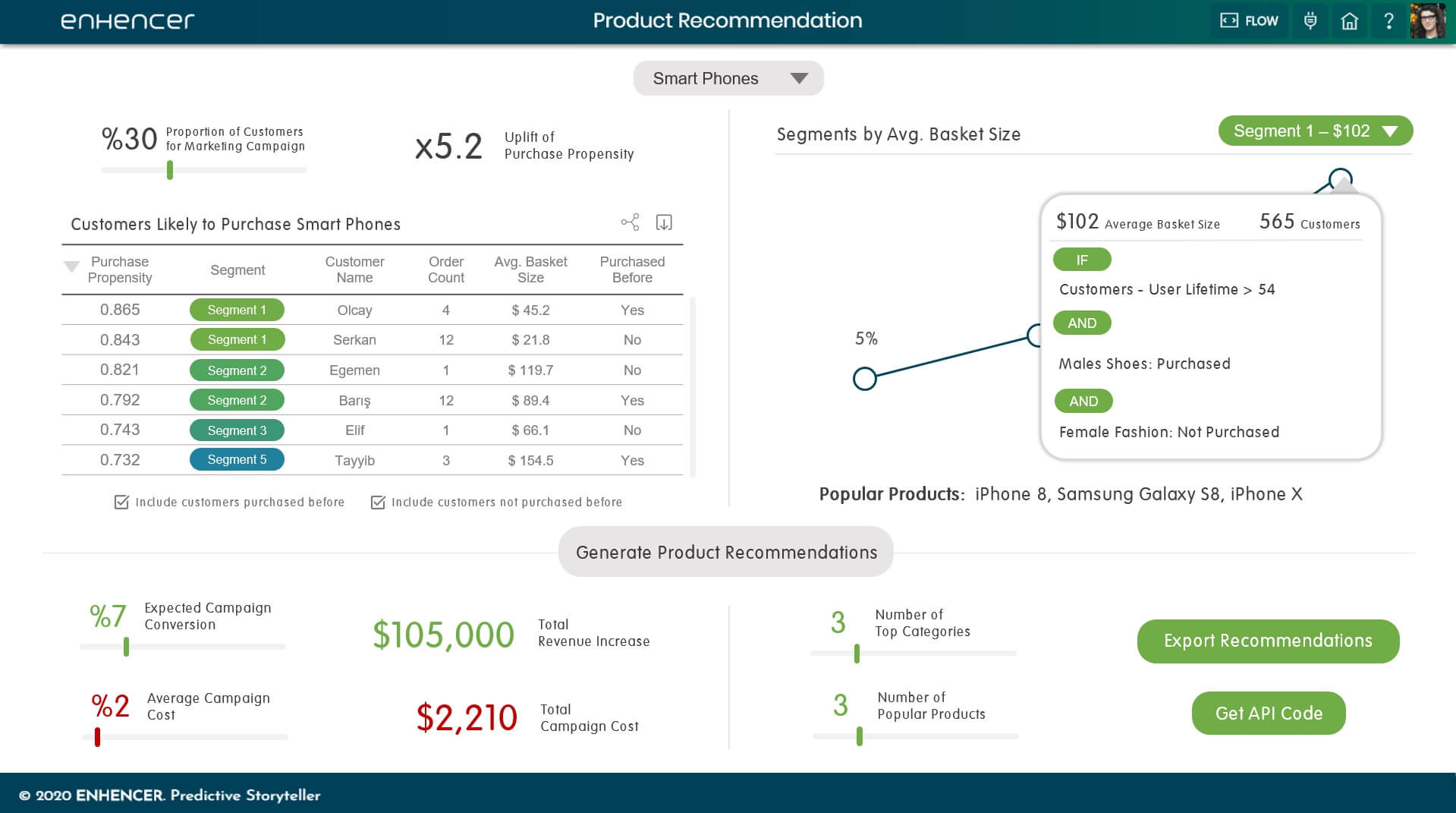Click Segment 2 badge in Egemen row
Viewport: 1456px width, 813px height.
pos(237,370)
